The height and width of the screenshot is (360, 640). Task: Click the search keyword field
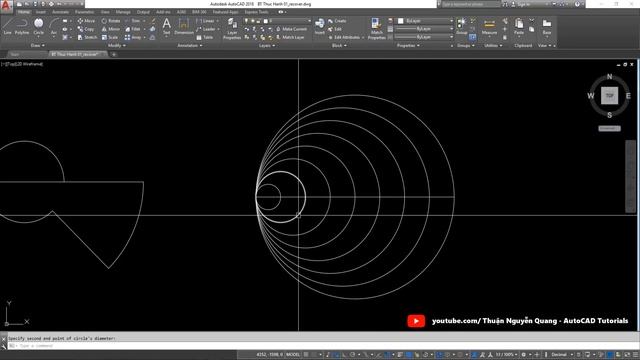(x=470, y=4)
